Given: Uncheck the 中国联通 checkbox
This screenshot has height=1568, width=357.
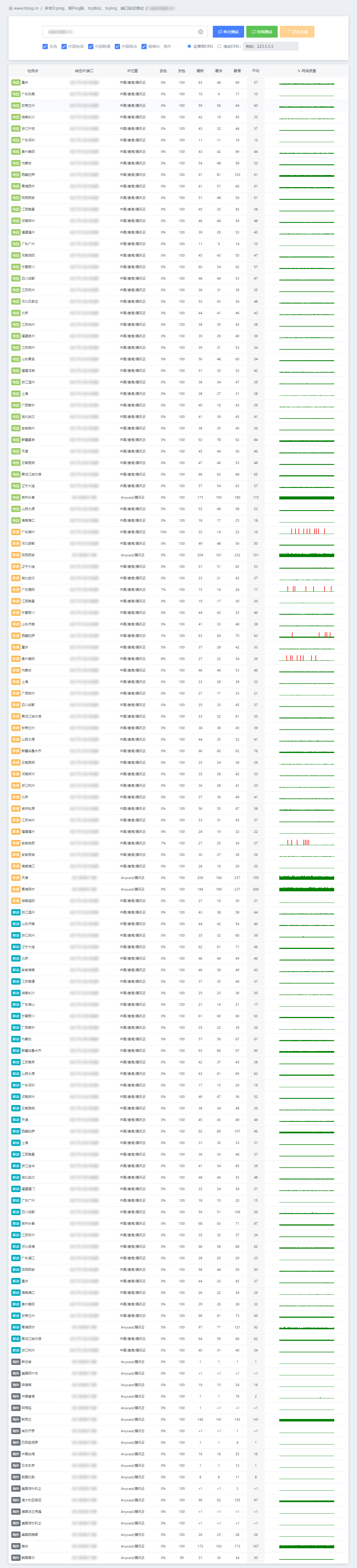Looking at the screenshot, I should (x=91, y=46).
